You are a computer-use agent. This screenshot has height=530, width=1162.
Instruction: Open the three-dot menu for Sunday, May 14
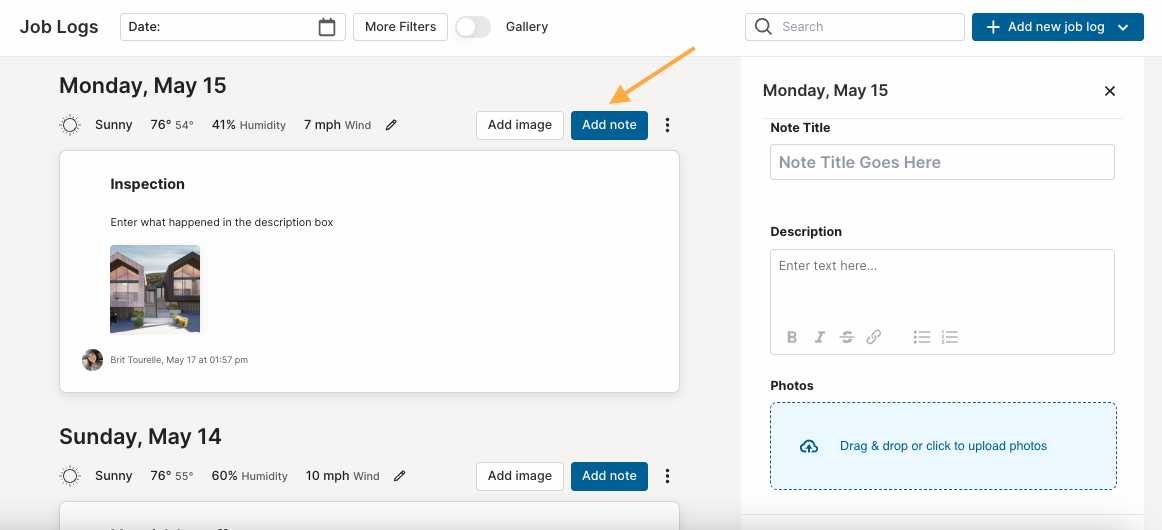[667, 476]
